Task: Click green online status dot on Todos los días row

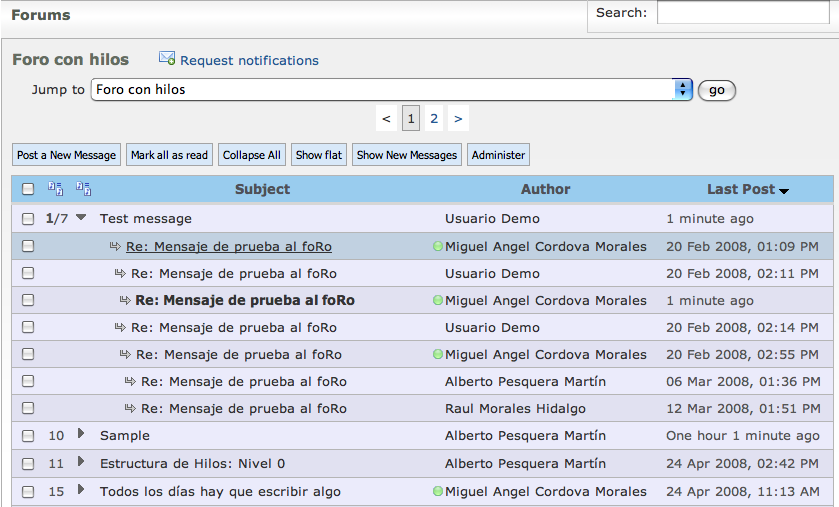Action: point(438,491)
